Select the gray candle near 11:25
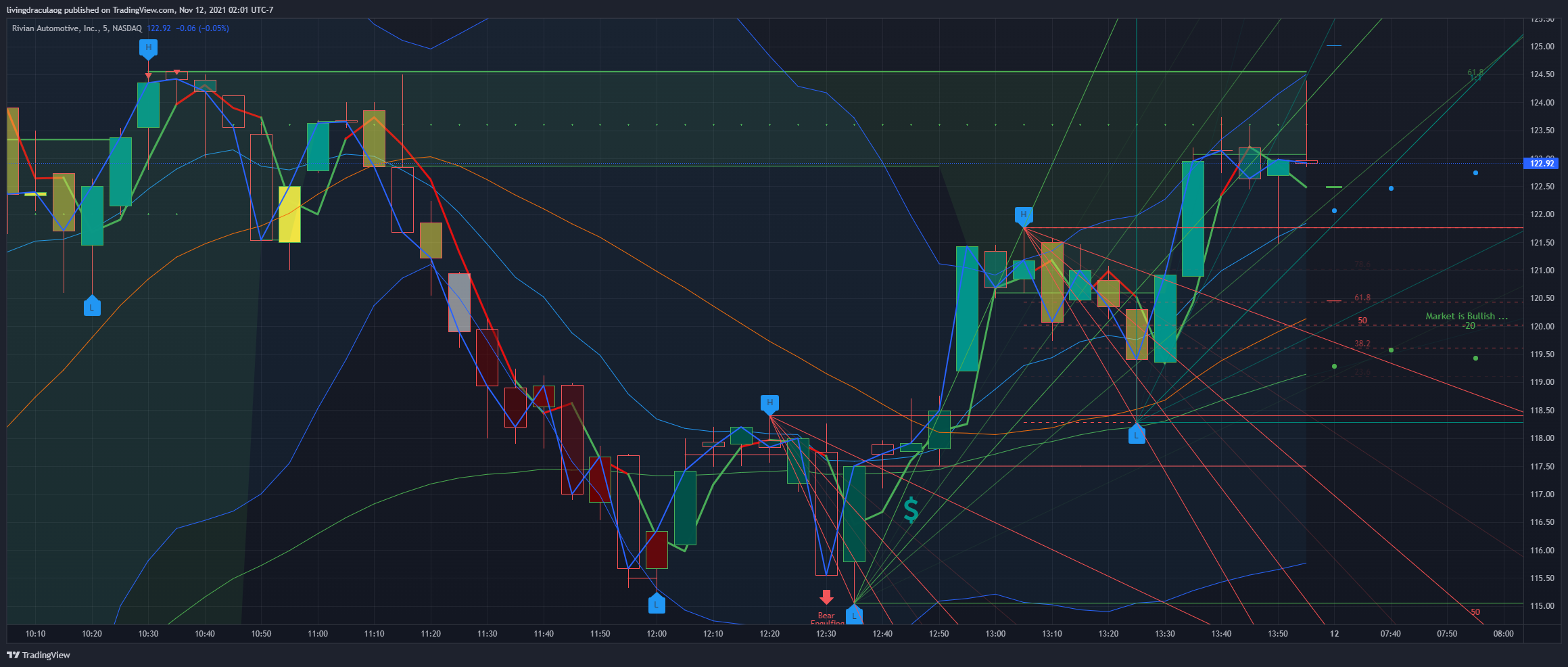1568x667 pixels. click(x=459, y=302)
